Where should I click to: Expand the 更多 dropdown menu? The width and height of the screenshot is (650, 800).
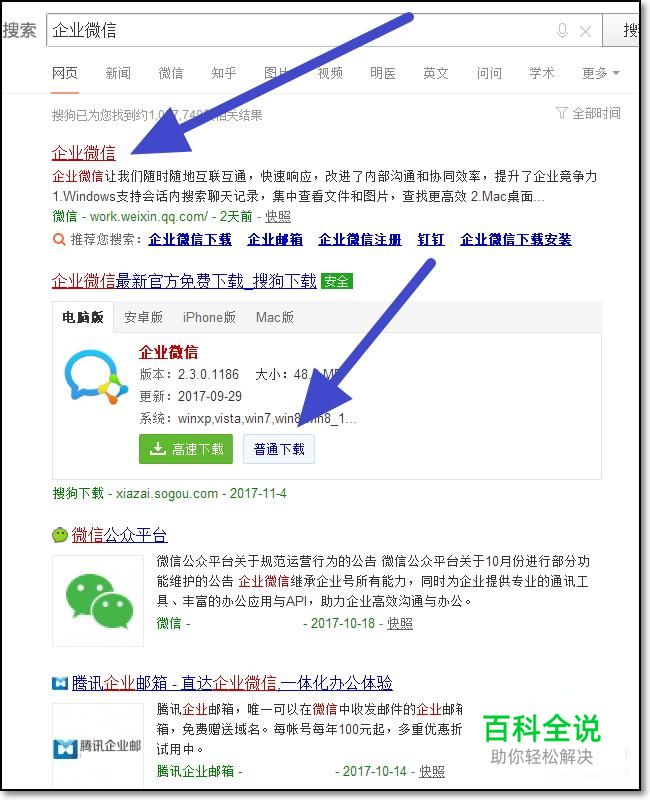(601, 73)
